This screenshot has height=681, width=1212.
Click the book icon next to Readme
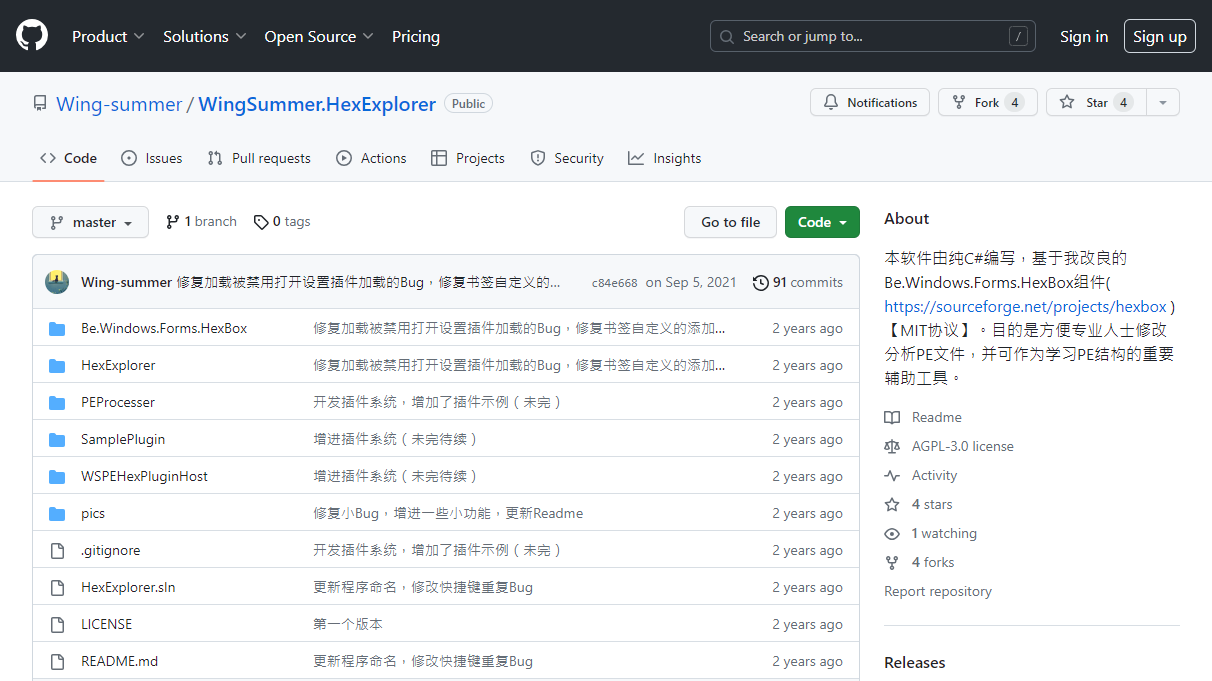pyautogui.click(x=892, y=417)
